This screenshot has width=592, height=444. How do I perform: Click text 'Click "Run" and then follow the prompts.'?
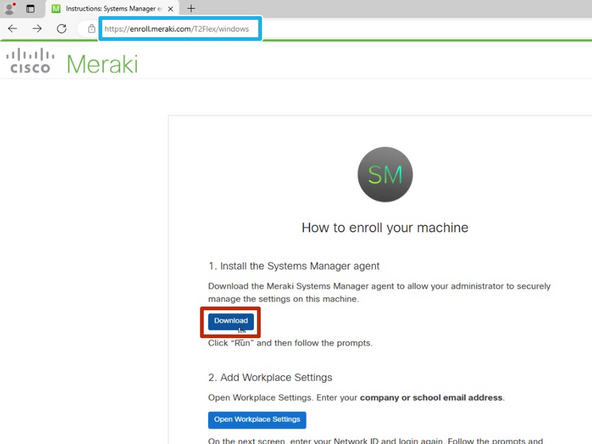click(290, 343)
